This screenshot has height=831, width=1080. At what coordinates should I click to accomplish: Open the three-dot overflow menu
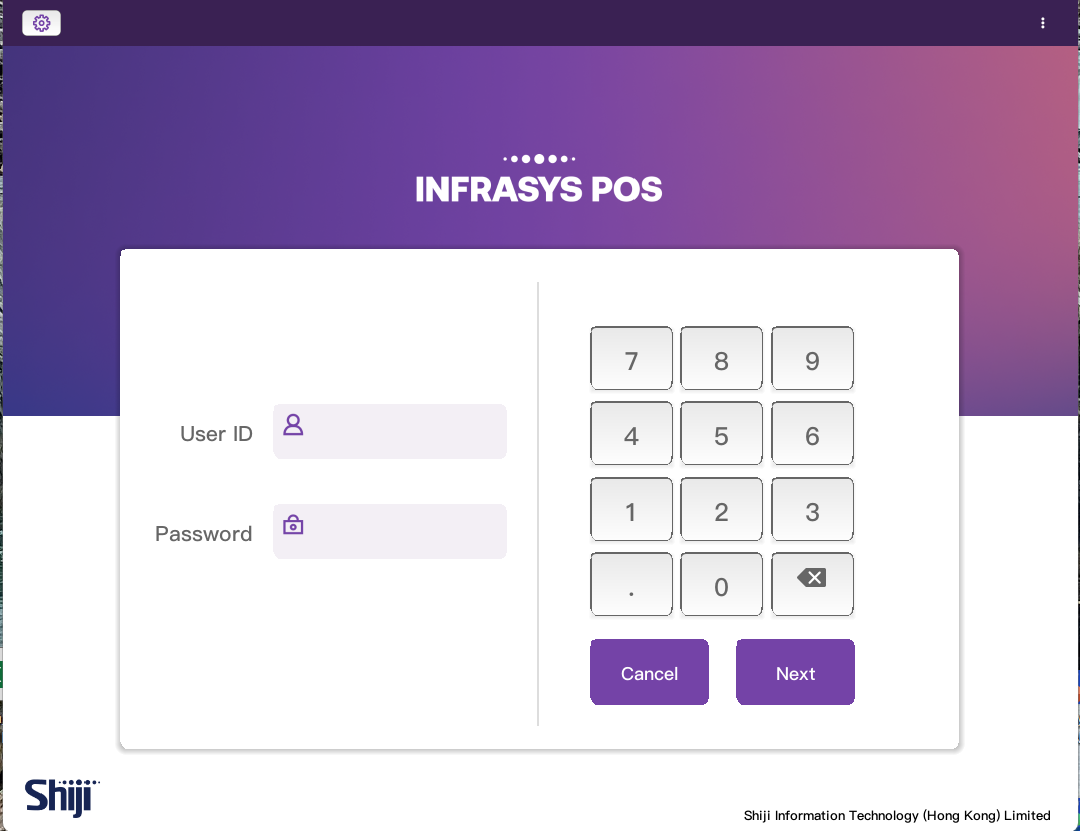1043,23
